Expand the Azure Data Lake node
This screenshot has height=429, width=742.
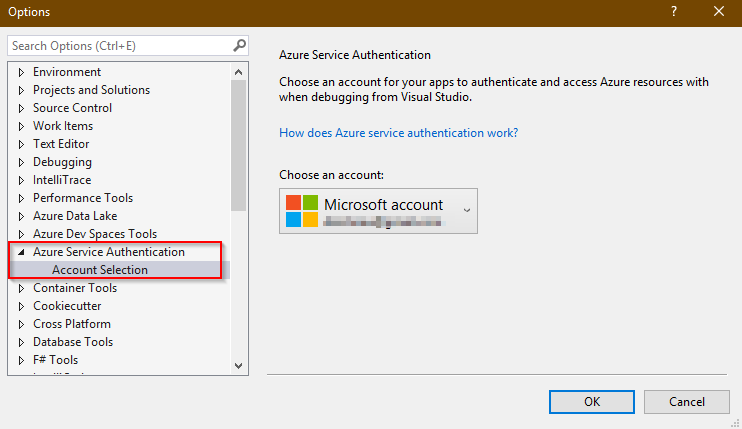(21, 216)
